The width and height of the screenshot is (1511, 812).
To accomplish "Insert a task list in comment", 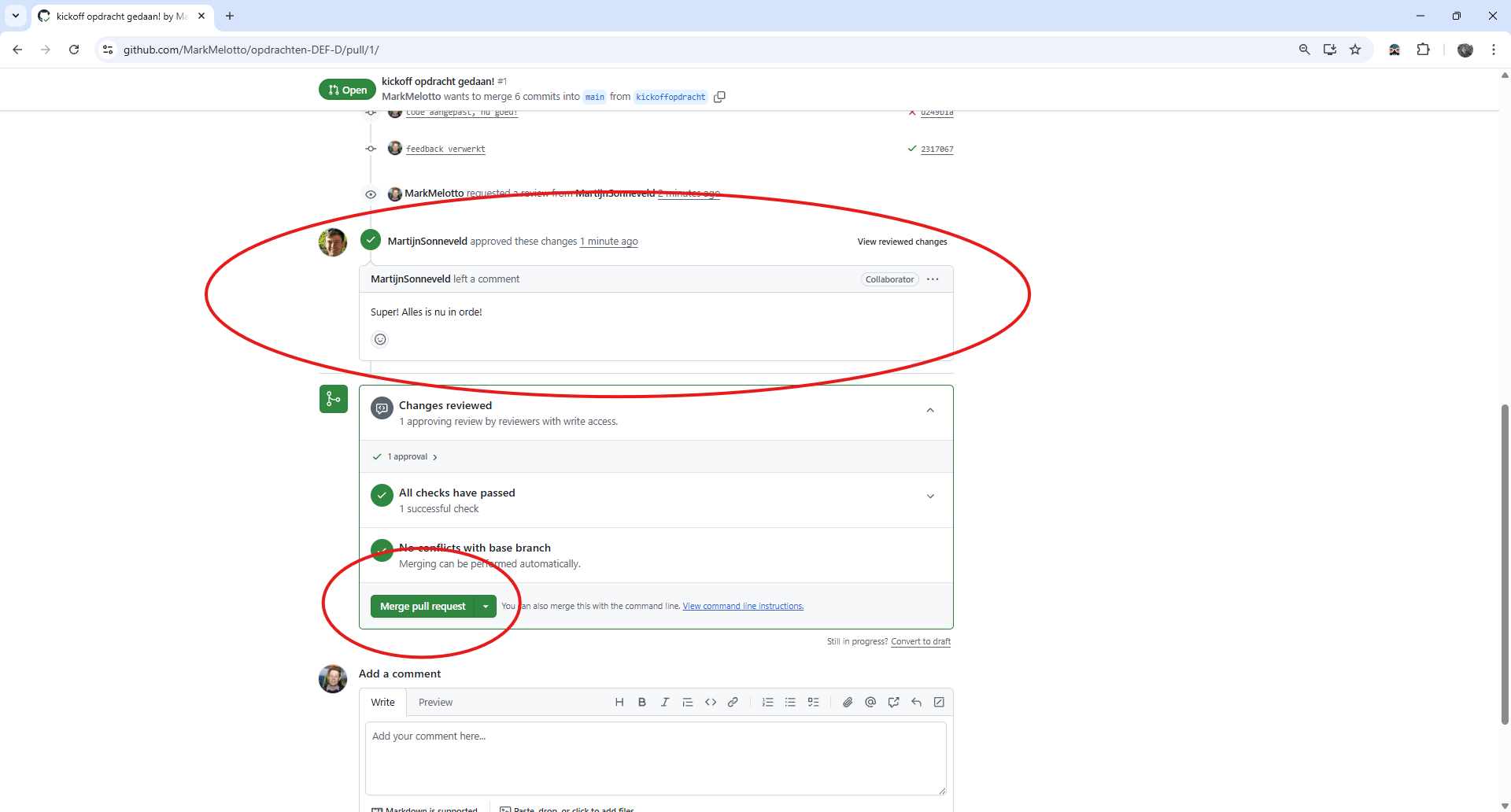I will 814,702.
